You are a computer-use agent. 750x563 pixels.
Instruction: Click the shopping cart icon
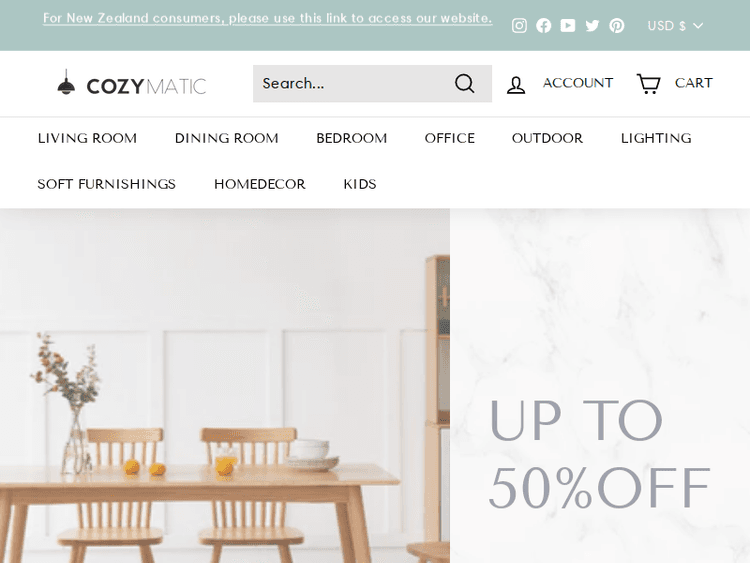[x=648, y=83]
